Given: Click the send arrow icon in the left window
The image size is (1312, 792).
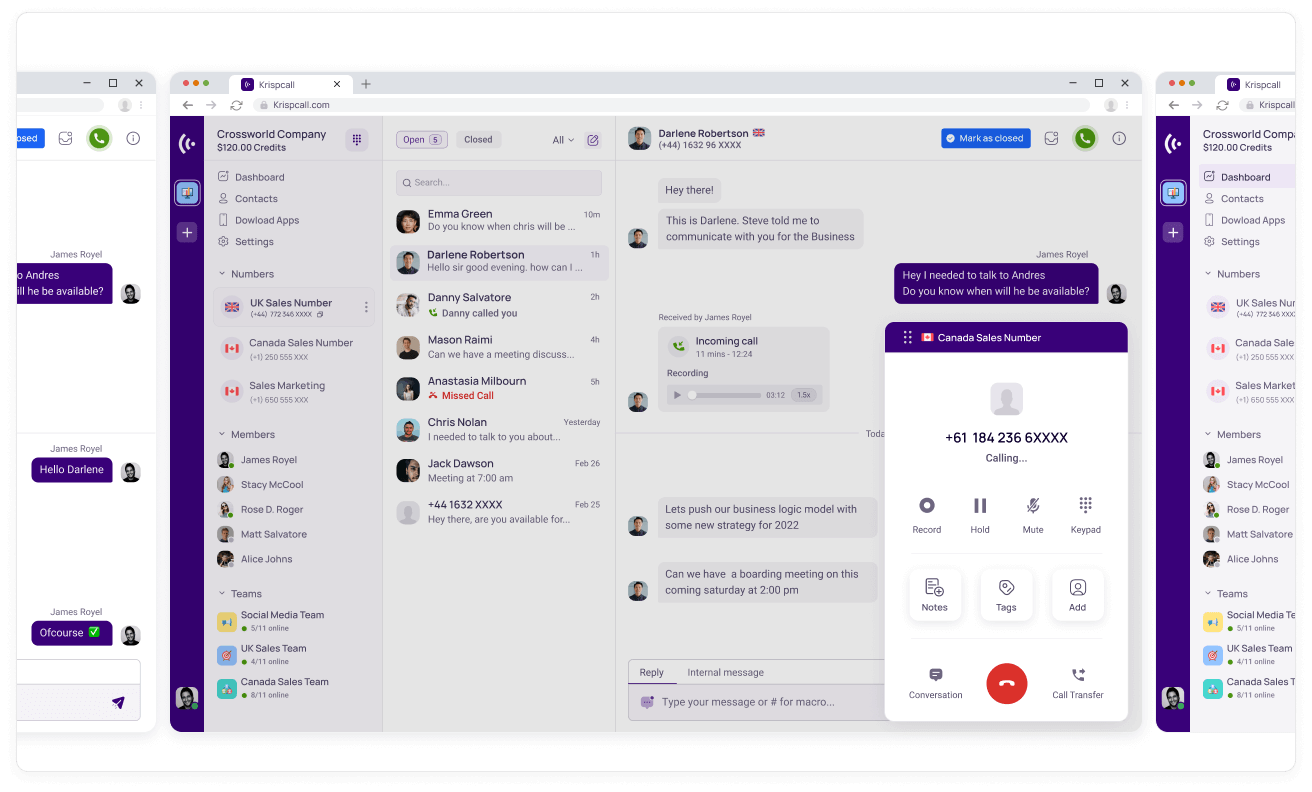Looking at the screenshot, I should [118, 703].
